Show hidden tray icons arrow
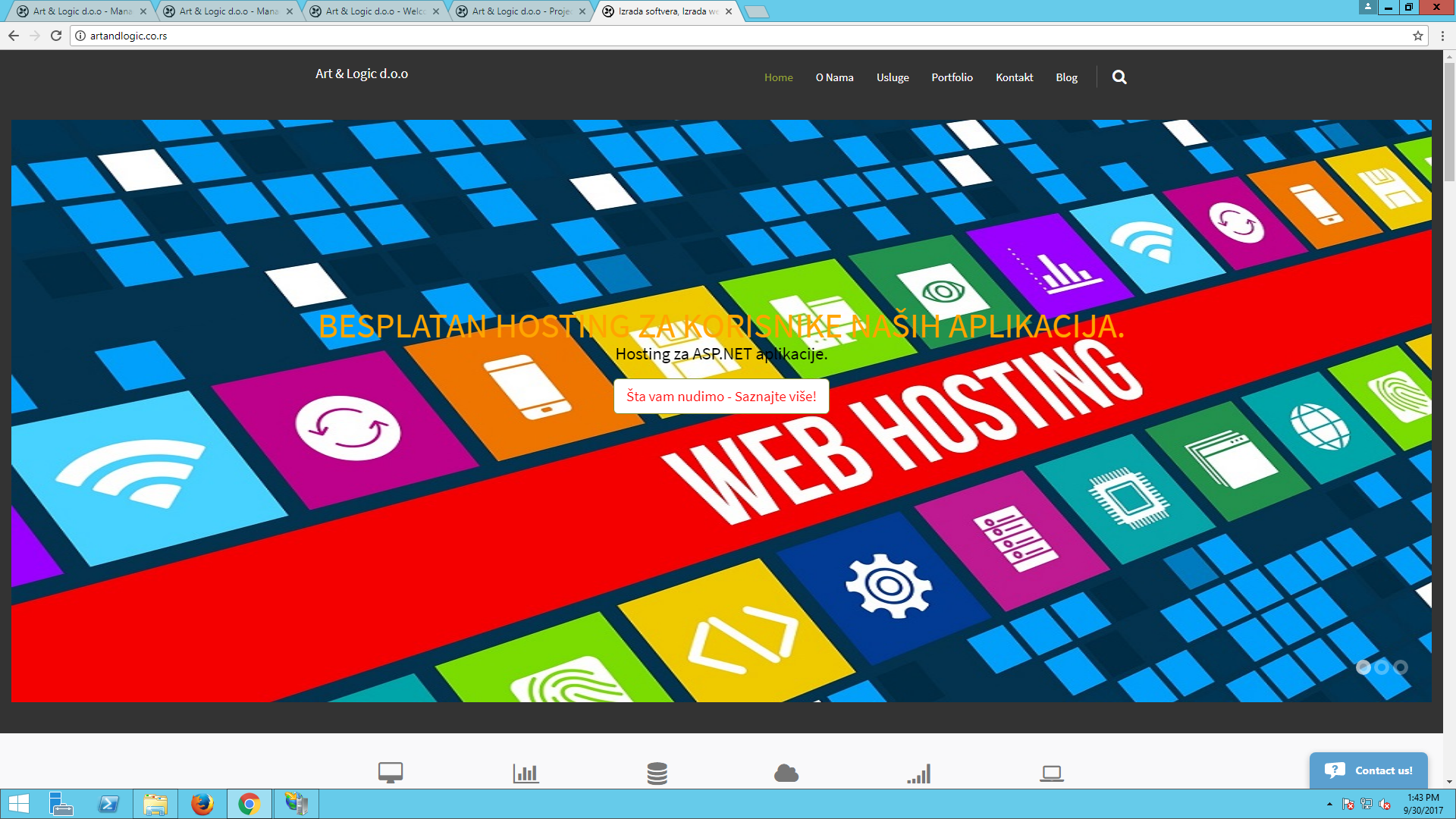The image size is (1456, 819). tap(1329, 804)
